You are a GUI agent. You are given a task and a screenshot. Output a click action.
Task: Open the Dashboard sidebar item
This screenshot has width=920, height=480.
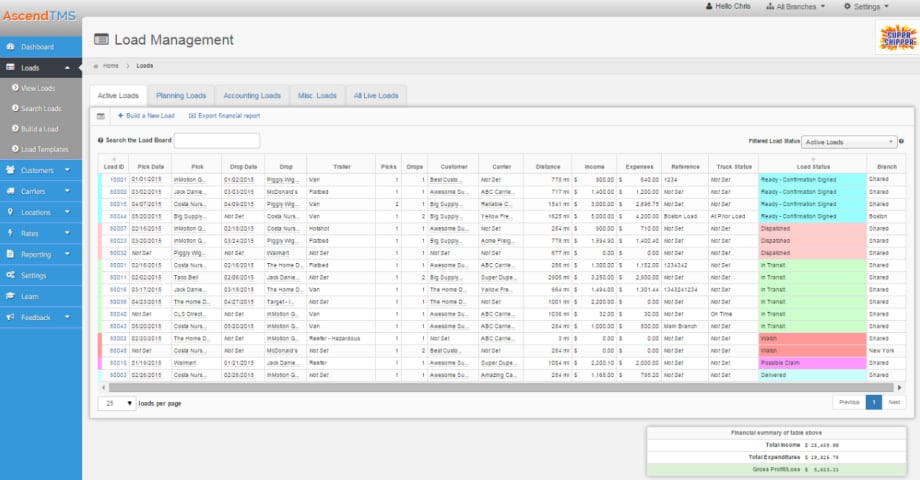(x=40, y=47)
